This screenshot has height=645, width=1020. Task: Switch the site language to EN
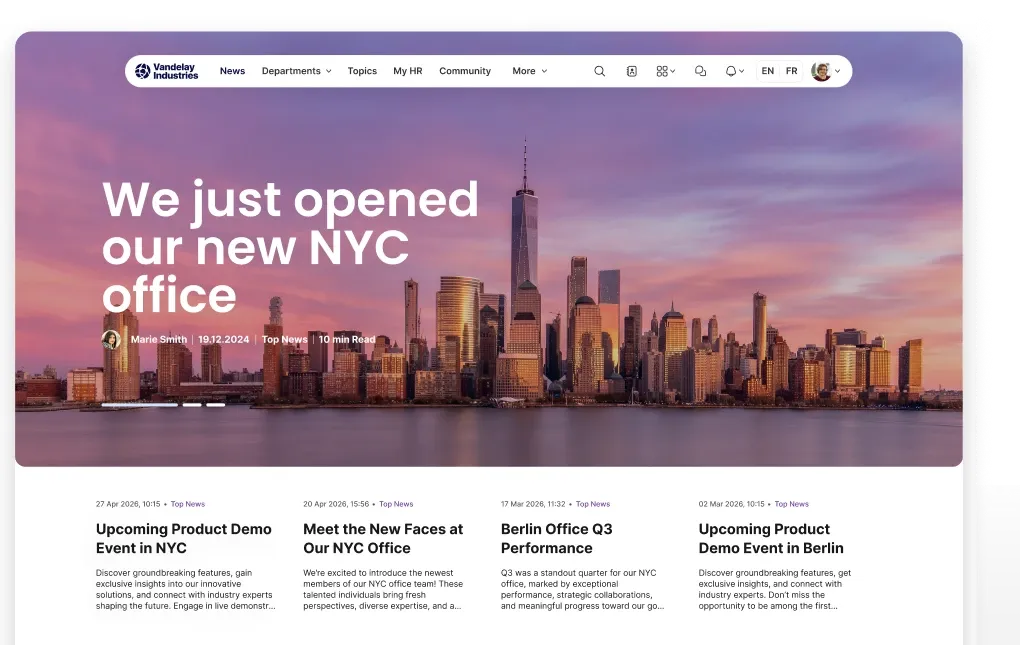coord(767,71)
